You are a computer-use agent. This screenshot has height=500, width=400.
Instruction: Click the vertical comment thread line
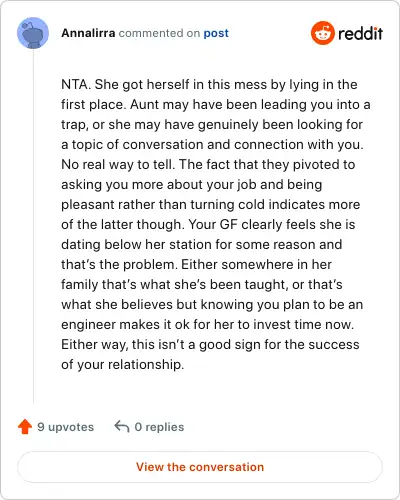[x=33, y=227]
